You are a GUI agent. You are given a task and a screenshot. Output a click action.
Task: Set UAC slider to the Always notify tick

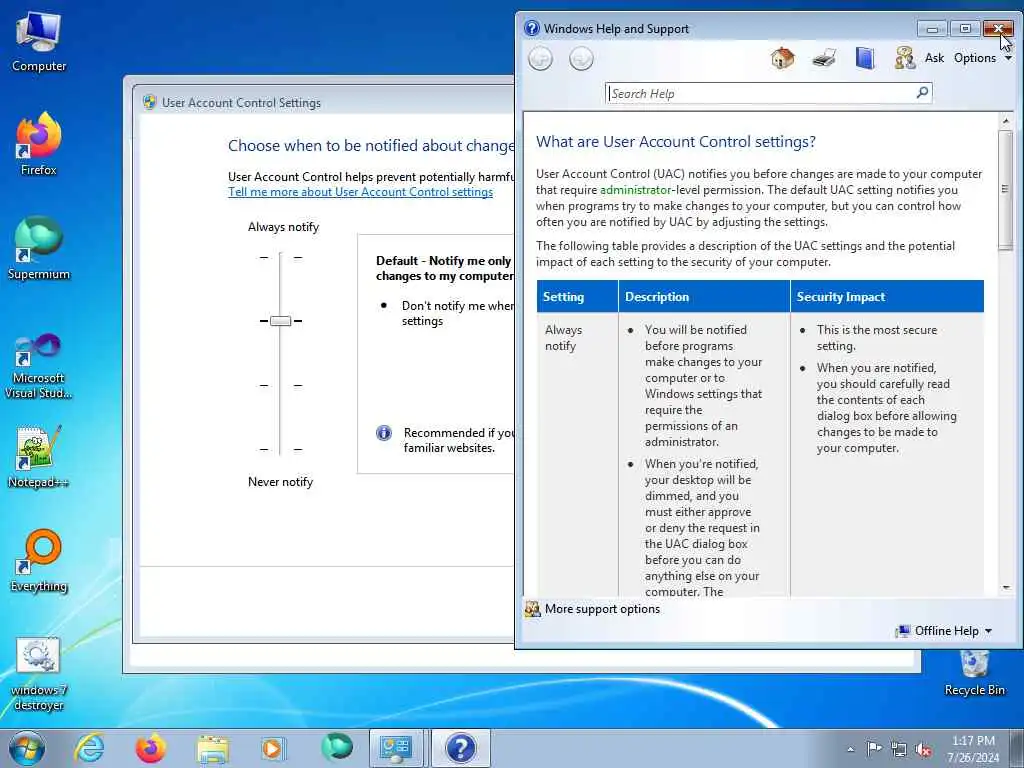(x=280, y=257)
